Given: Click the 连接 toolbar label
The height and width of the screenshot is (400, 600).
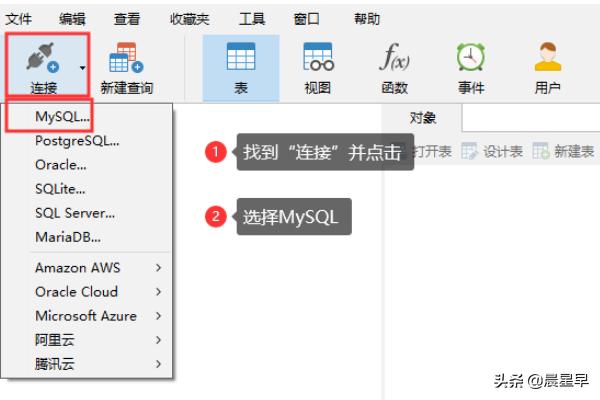Looking at the screenshot, I should coord(44,88).
